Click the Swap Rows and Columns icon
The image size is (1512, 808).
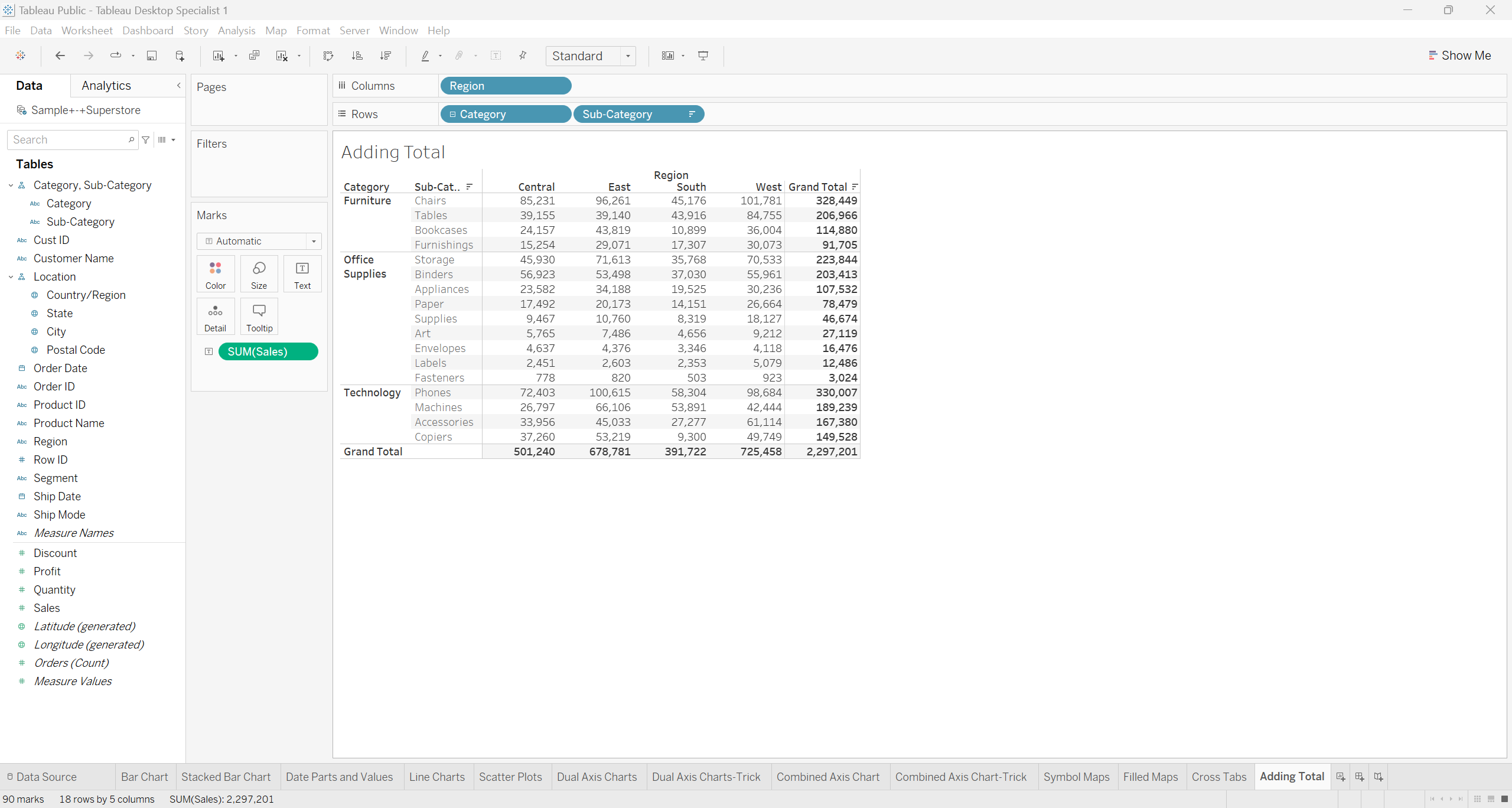(x=328, y=56)
